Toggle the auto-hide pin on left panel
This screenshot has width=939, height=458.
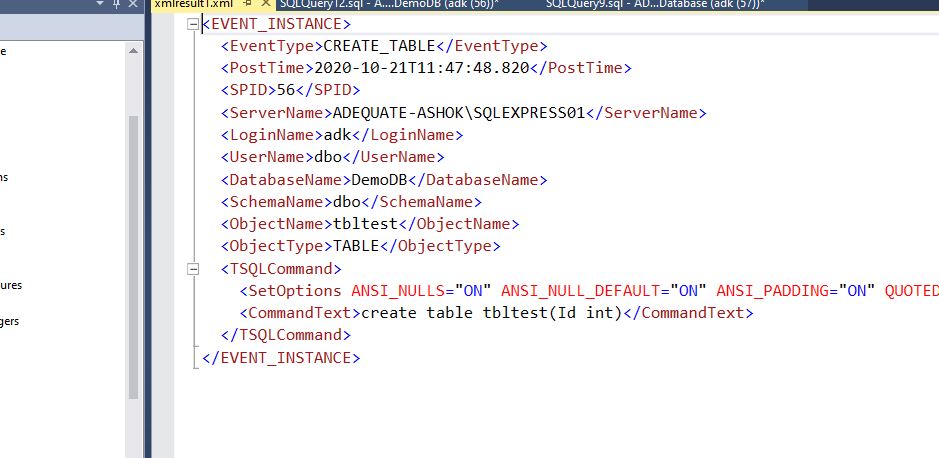[117, 4]
